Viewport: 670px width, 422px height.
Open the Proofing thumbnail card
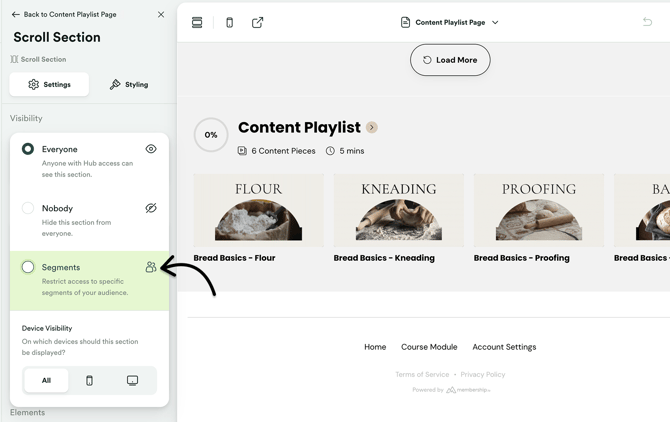tap(539, 210)
